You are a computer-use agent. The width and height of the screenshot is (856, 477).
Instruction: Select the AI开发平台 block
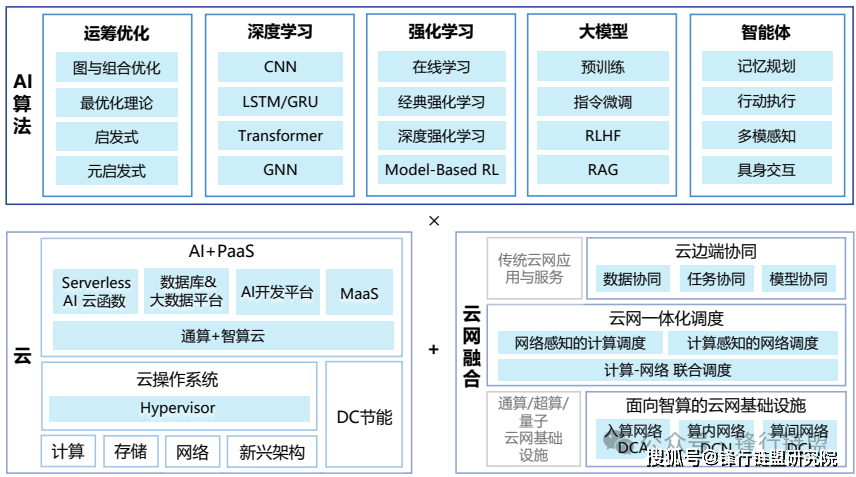pyautogui.click(x=277, y=292)
